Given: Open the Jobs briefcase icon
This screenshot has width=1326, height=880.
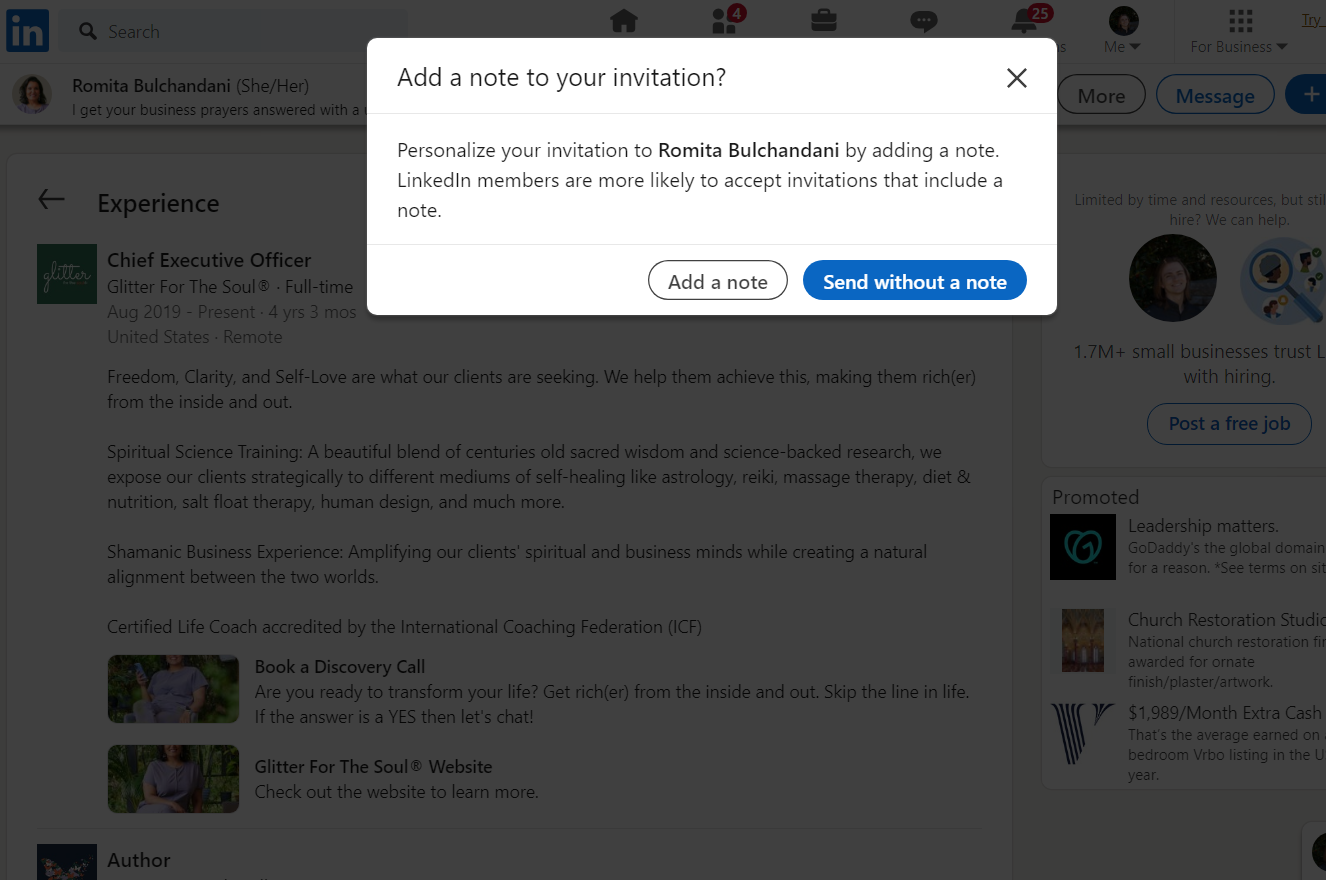Looking at the screenshot, I should pyautogui.click(x=824, y=21).
